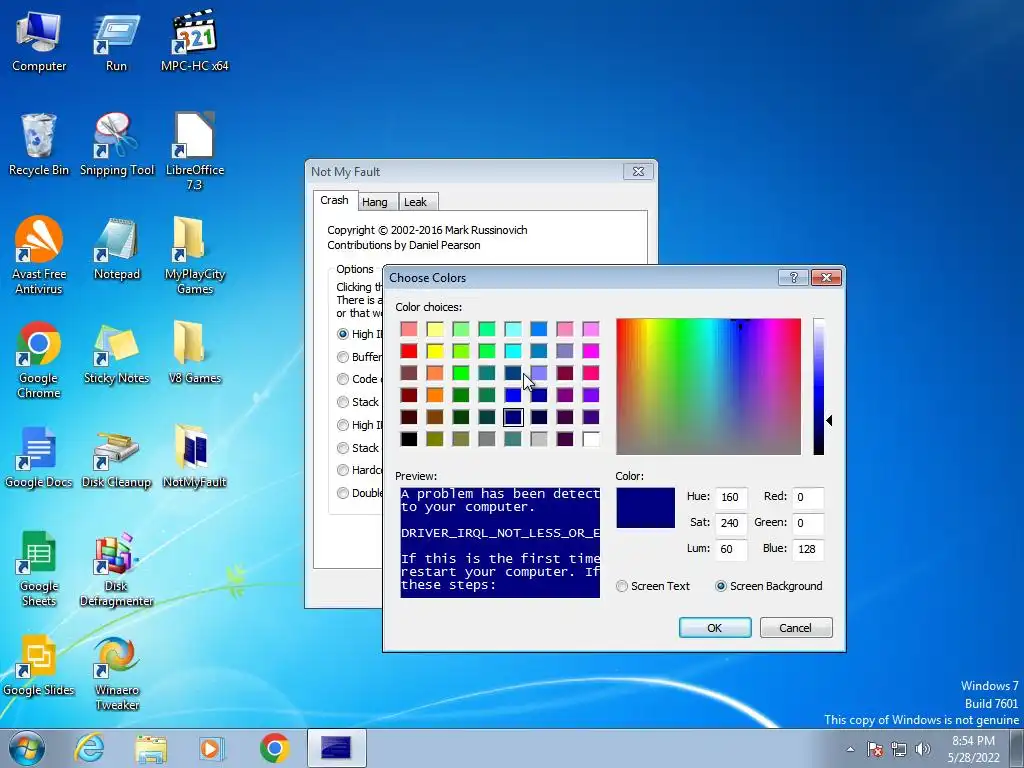
Task: Pick the magenta color swatch
Action: 591,351
